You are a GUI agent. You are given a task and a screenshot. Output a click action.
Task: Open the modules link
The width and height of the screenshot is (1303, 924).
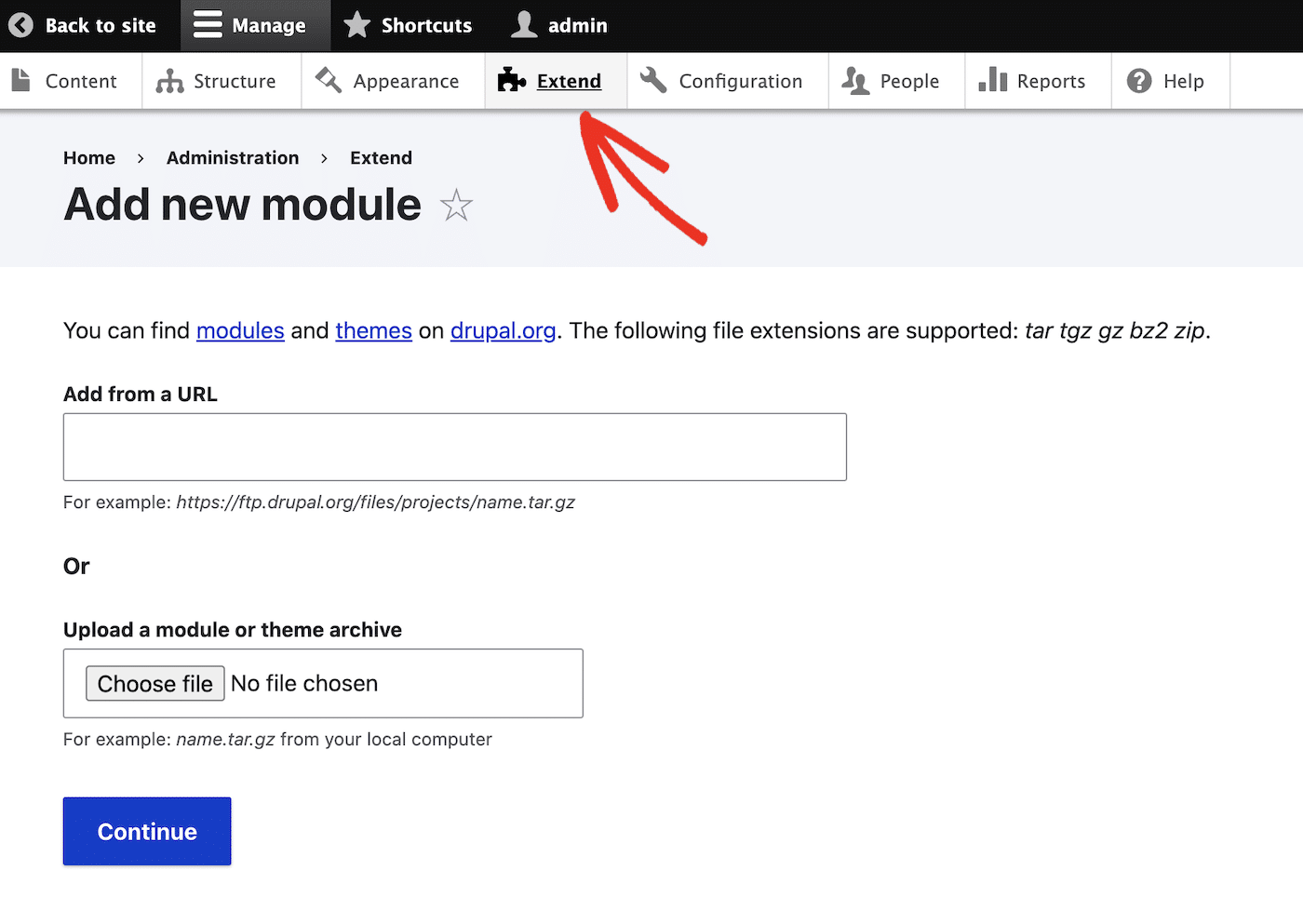pyautogui.click(x=240, y=330)
